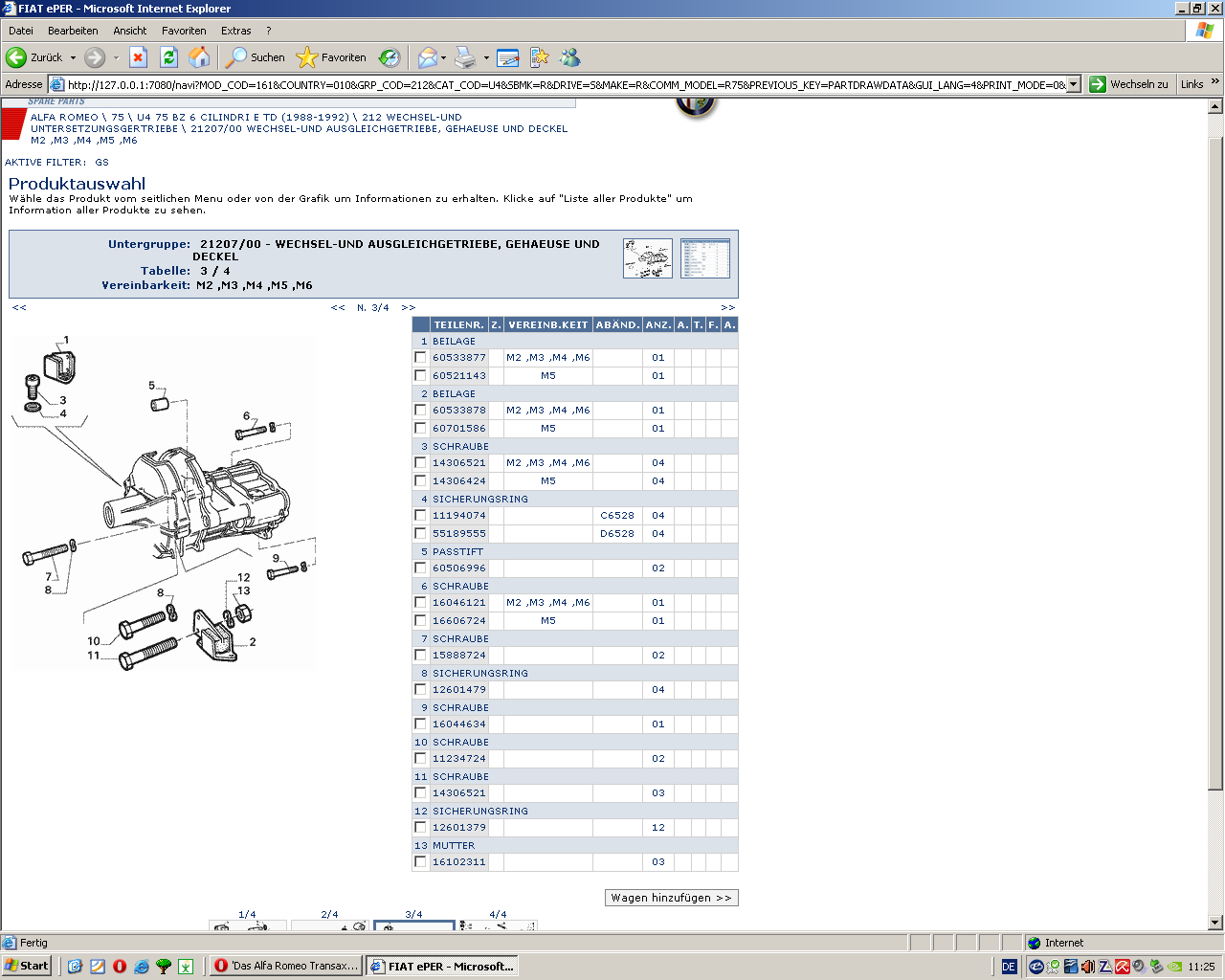Click the scrollbar down arrow

tap(1215, 923)
